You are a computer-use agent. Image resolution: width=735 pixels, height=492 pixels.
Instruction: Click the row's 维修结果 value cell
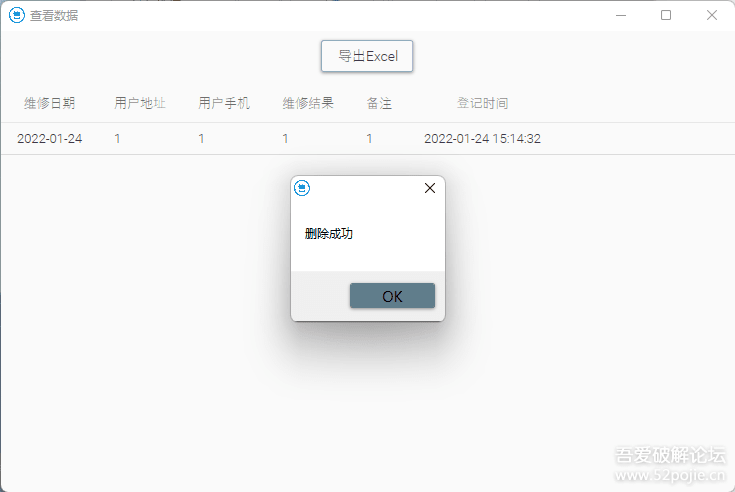pyautogui.click(x=285, y=139)
